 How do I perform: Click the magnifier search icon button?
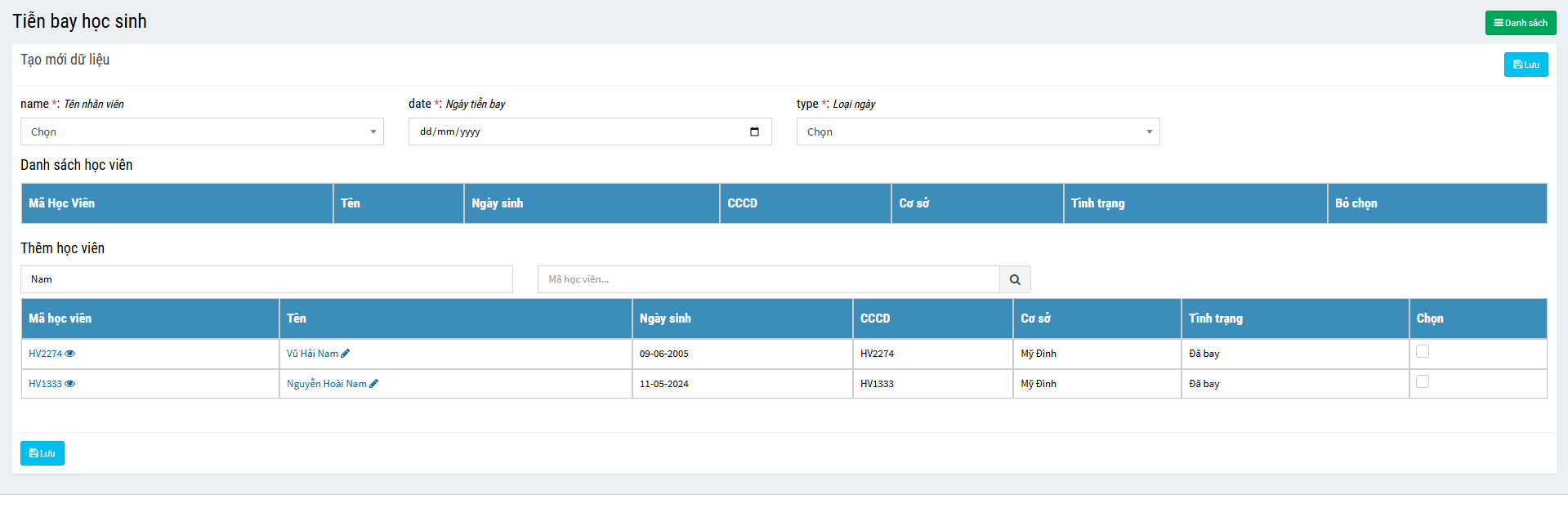(x=1015, y=279)
